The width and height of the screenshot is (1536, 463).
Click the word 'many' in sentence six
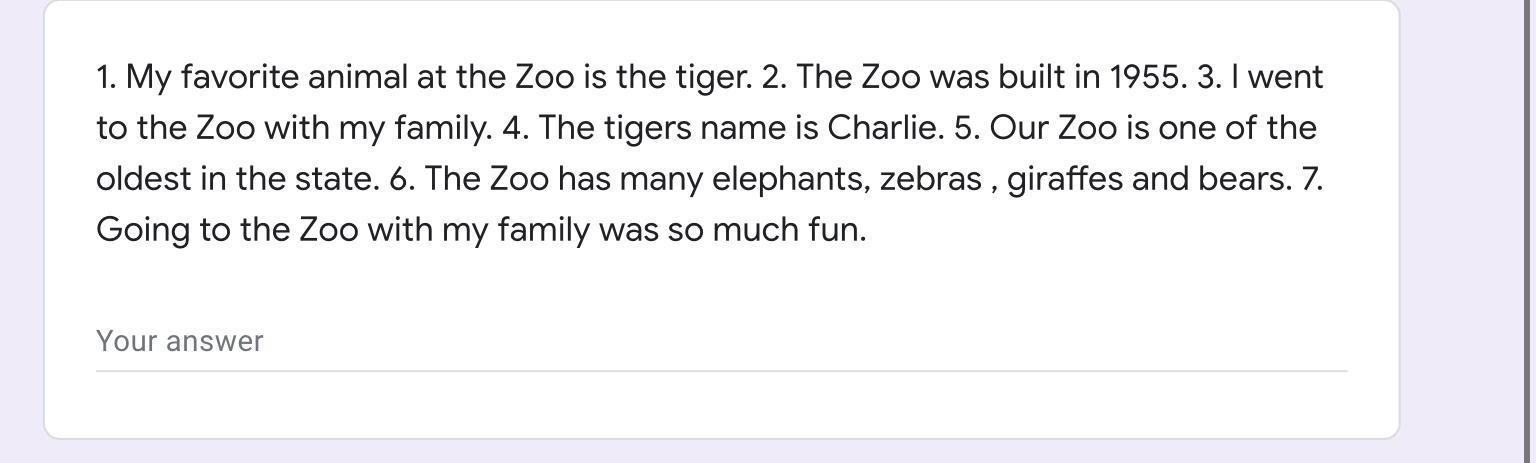click(x=660, y=181)
